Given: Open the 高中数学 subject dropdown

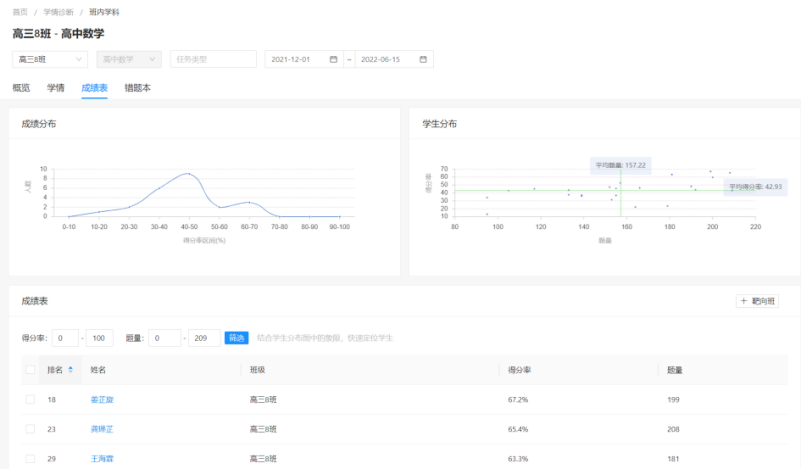Looking at the screenshot, I should [129, 59].
